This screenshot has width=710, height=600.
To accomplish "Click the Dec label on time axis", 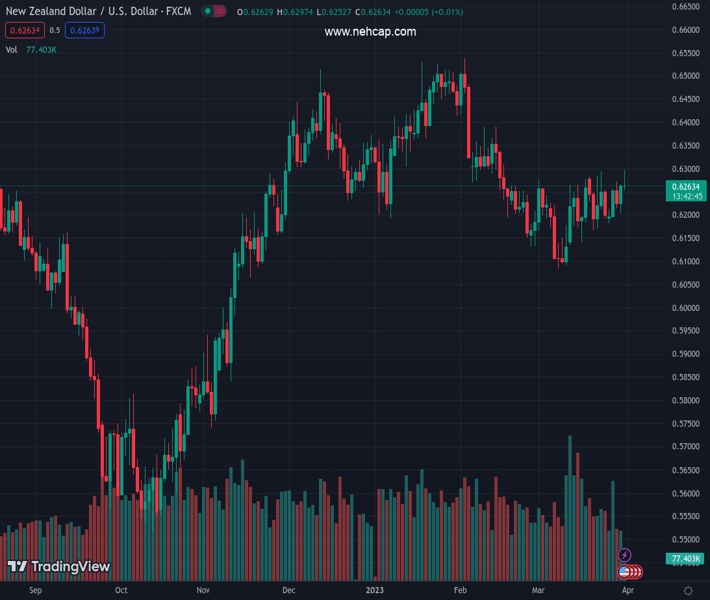I will click(288, 591).
